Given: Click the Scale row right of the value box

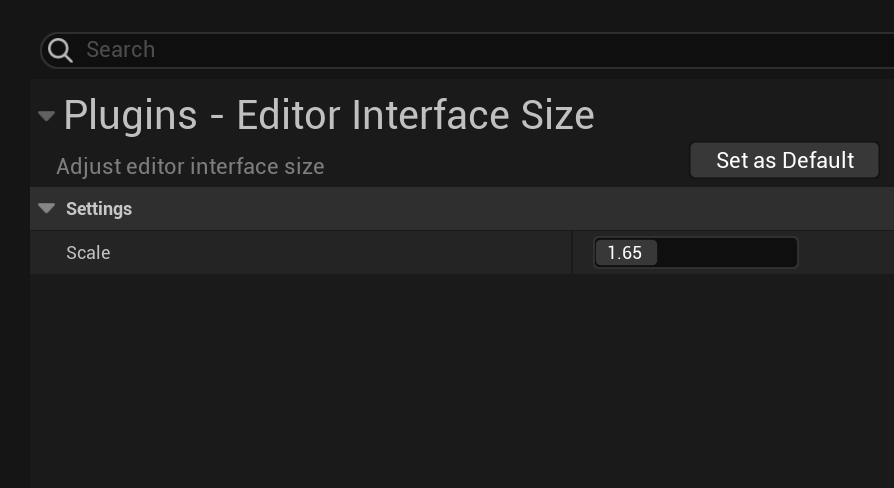Looking at the screenshot, I should point(845,253).
